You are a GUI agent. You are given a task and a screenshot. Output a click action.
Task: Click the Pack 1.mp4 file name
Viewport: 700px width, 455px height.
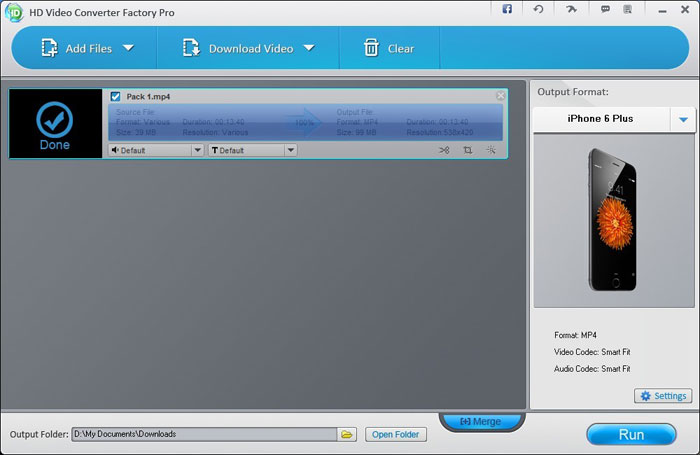click(x=148, y=97)
